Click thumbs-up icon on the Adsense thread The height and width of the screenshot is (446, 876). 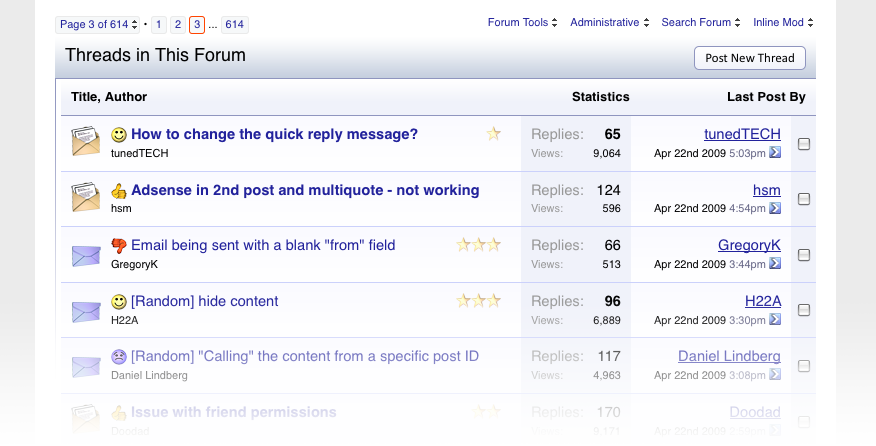(x=119, y=190)
